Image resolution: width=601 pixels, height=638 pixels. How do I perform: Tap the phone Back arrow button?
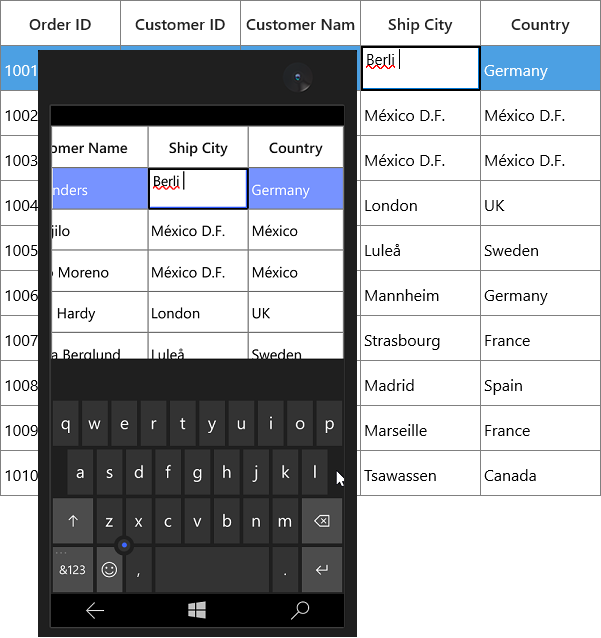tap(95, 610)
